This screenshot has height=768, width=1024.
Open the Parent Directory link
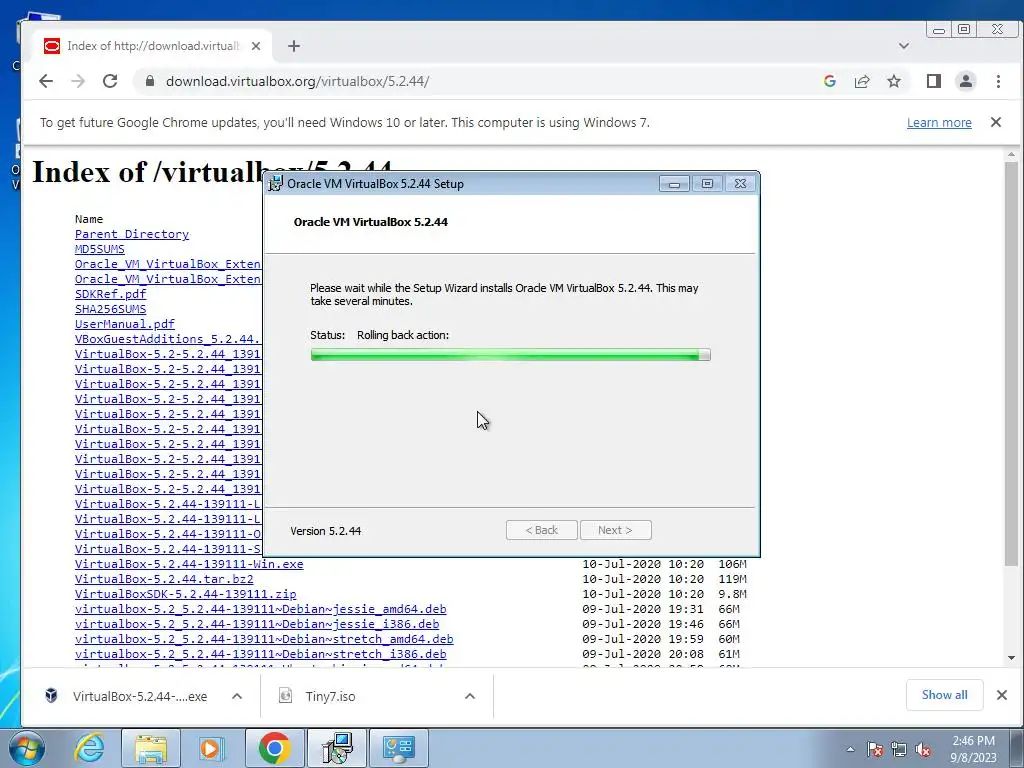click(132, 234)
